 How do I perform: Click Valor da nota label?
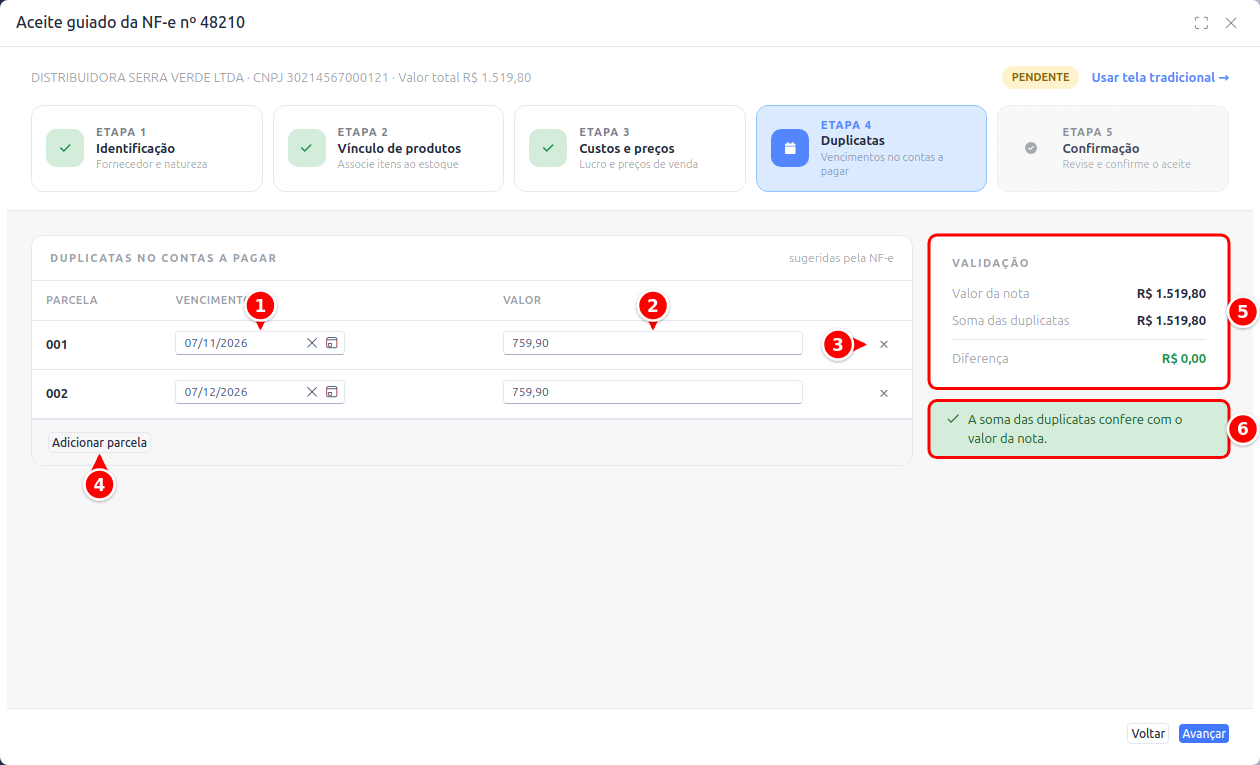991,293
